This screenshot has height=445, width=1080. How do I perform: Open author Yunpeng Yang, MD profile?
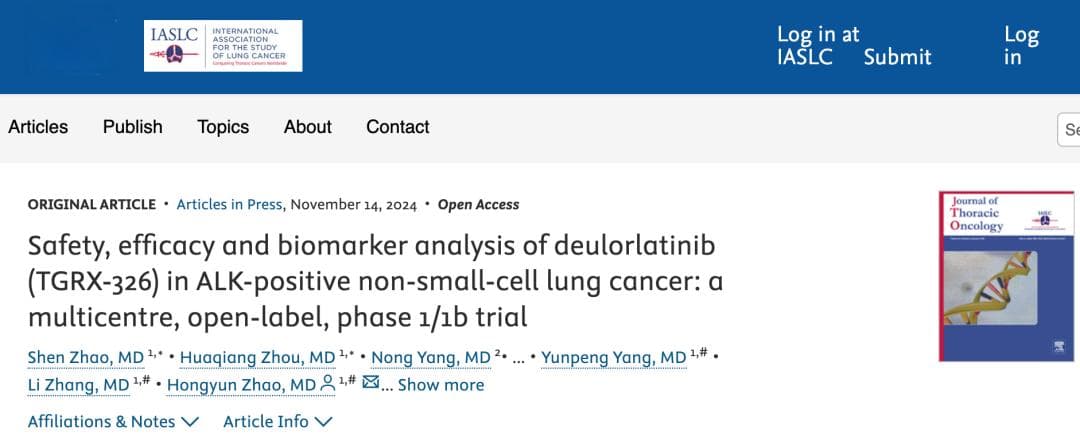point(614,358)
